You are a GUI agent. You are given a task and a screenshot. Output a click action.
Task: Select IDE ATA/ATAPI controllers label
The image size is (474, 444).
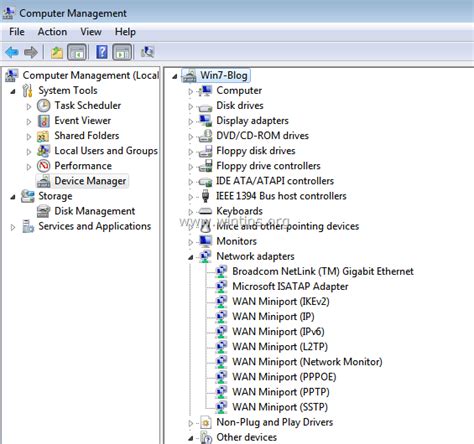(275, 181)
